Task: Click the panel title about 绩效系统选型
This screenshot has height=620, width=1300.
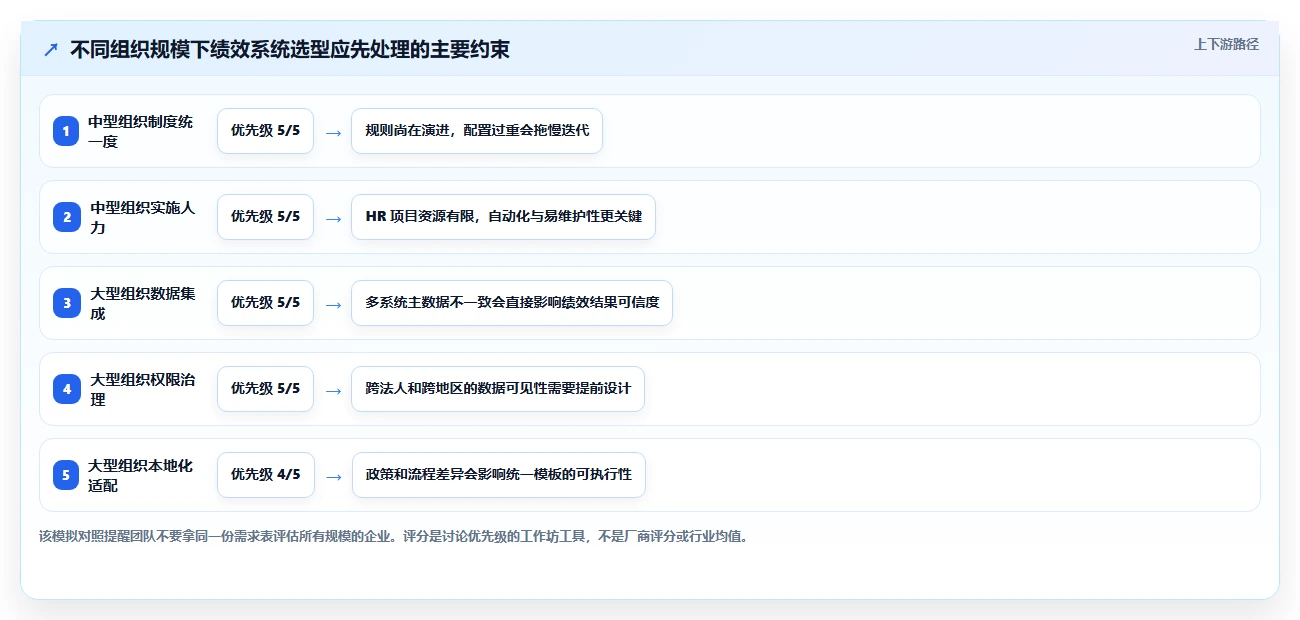Action: tap(290, 49)
